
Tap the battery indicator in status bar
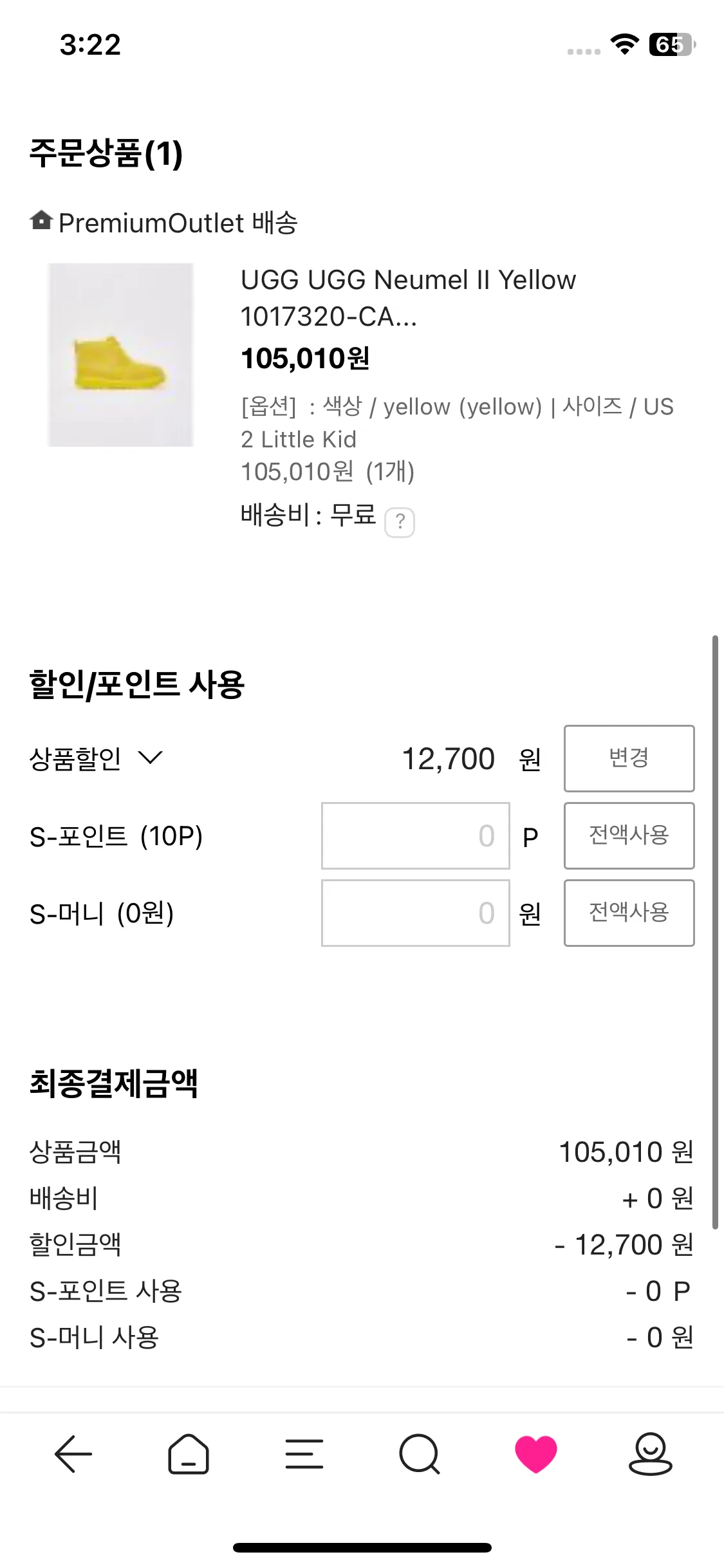(672, 44)
